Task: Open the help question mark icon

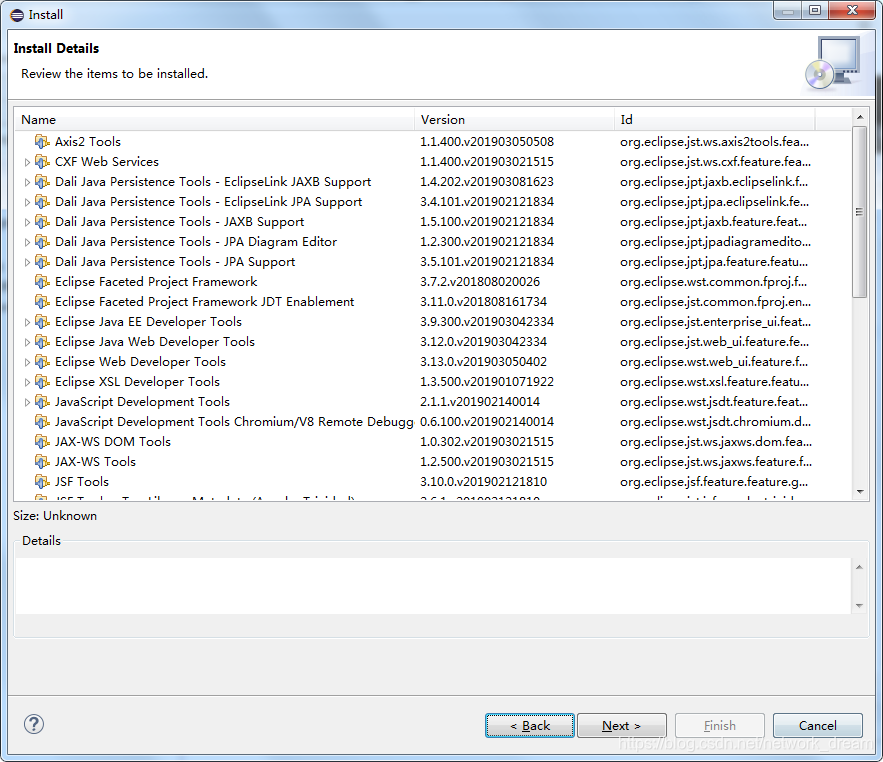Action: pyautogui.click(x=34, y=724)
